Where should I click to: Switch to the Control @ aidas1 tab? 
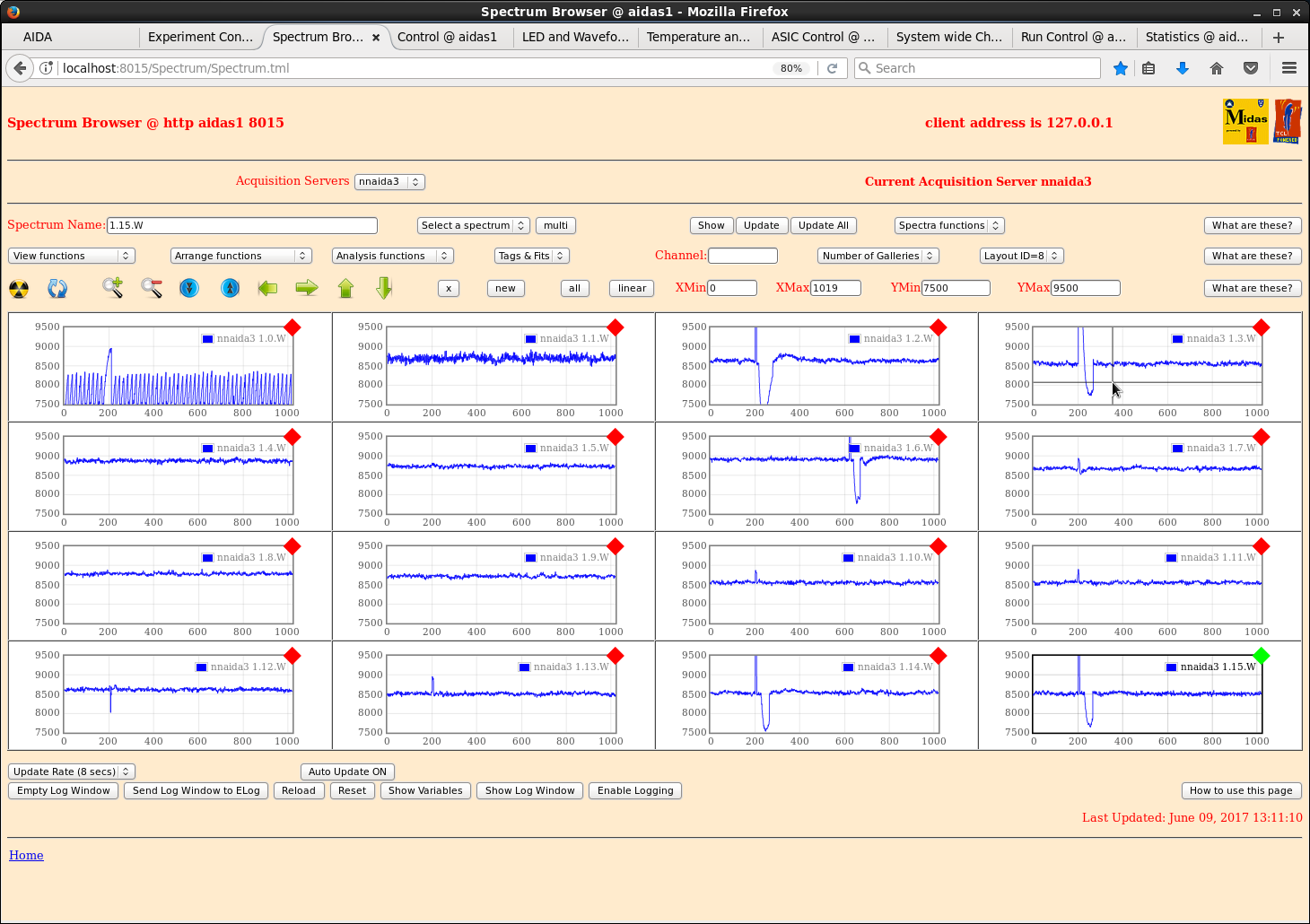tap(451, 37)
